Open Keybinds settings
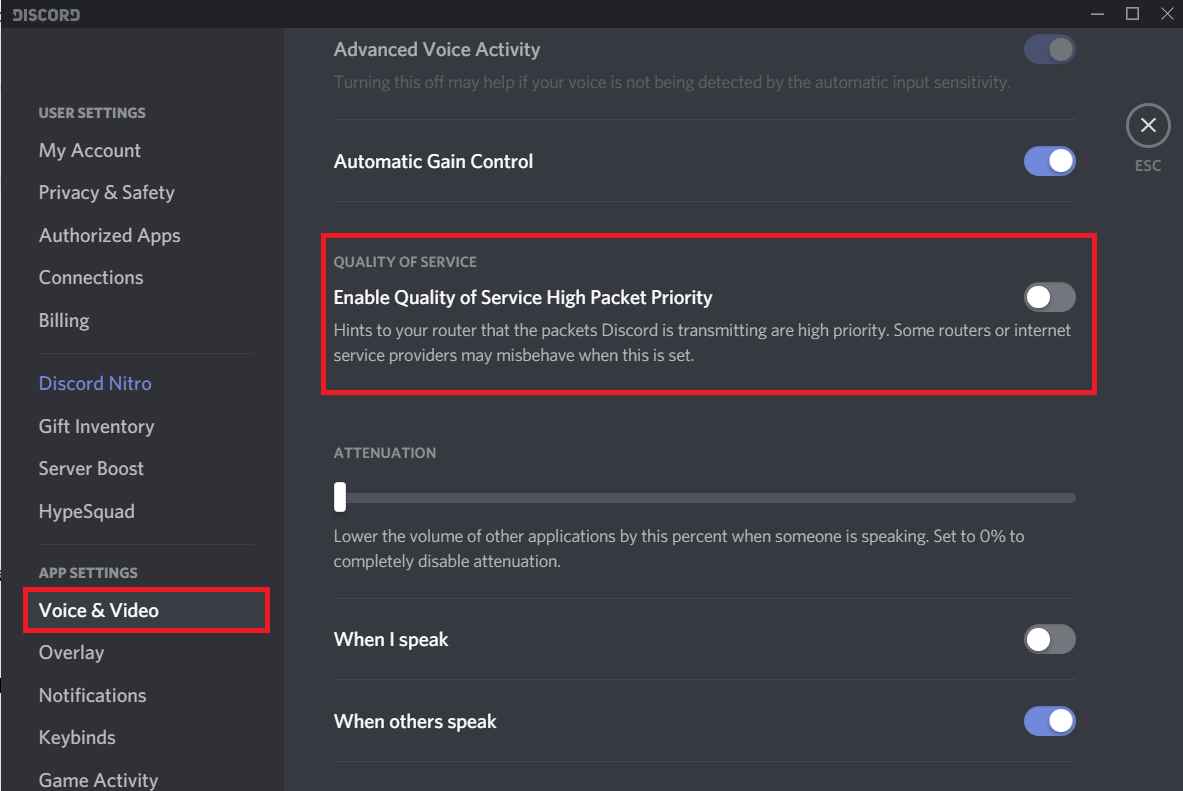The image size is (1183, 791). pos(77,737)
